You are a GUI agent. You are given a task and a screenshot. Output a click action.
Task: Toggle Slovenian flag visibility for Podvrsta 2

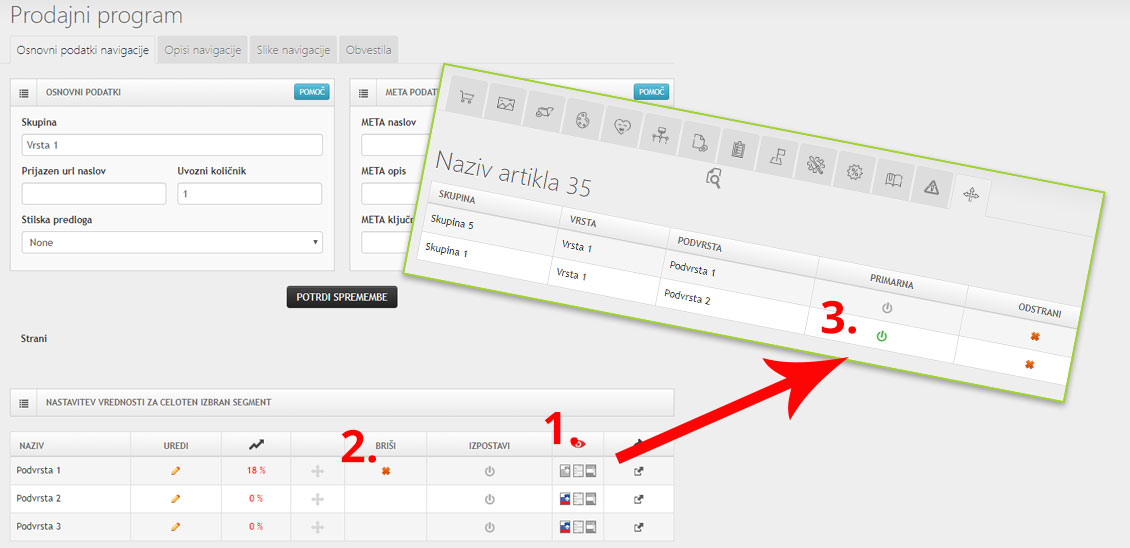click(x=566, y=498)
